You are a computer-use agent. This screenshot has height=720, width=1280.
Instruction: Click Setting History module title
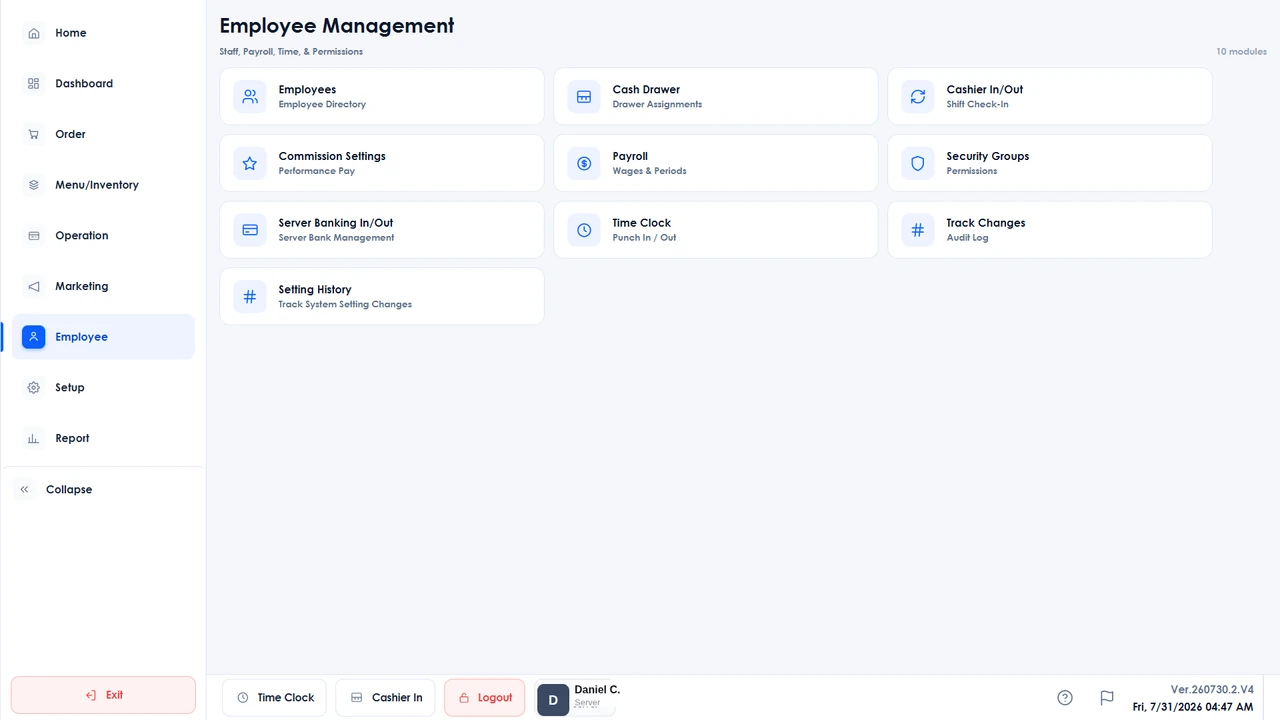[x=315, y=290]
